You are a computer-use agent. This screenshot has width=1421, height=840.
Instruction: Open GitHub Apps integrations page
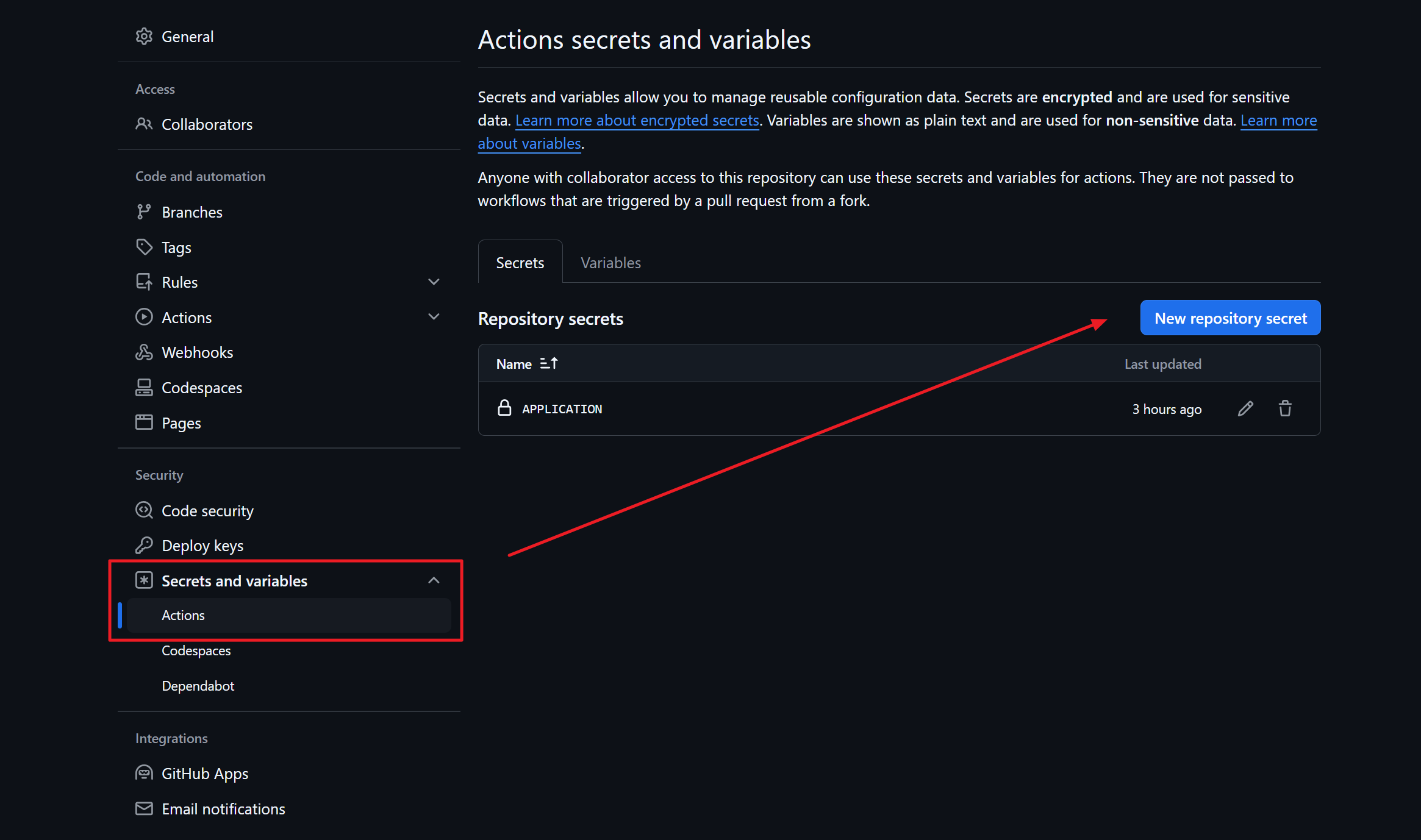[x=204, y=774]
